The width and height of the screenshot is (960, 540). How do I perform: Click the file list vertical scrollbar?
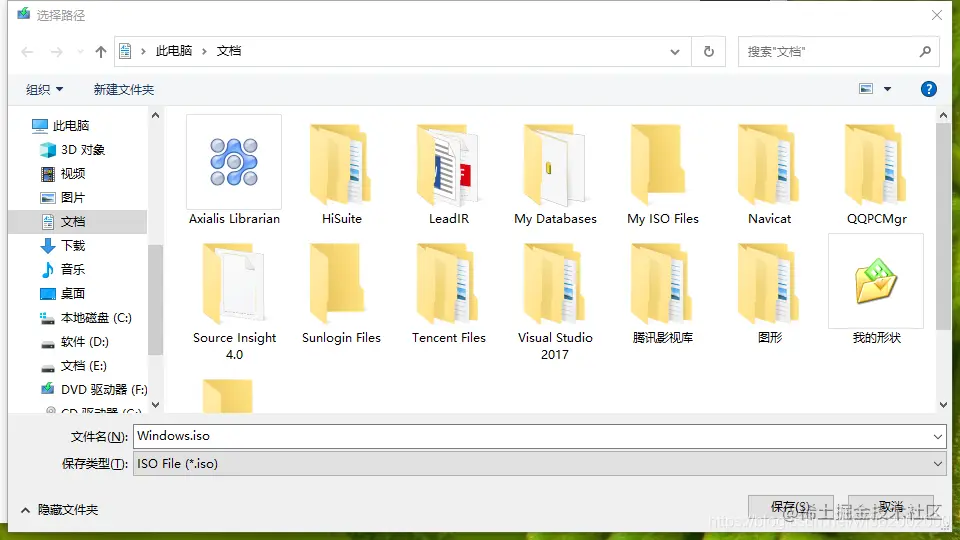tap(943, 227)
